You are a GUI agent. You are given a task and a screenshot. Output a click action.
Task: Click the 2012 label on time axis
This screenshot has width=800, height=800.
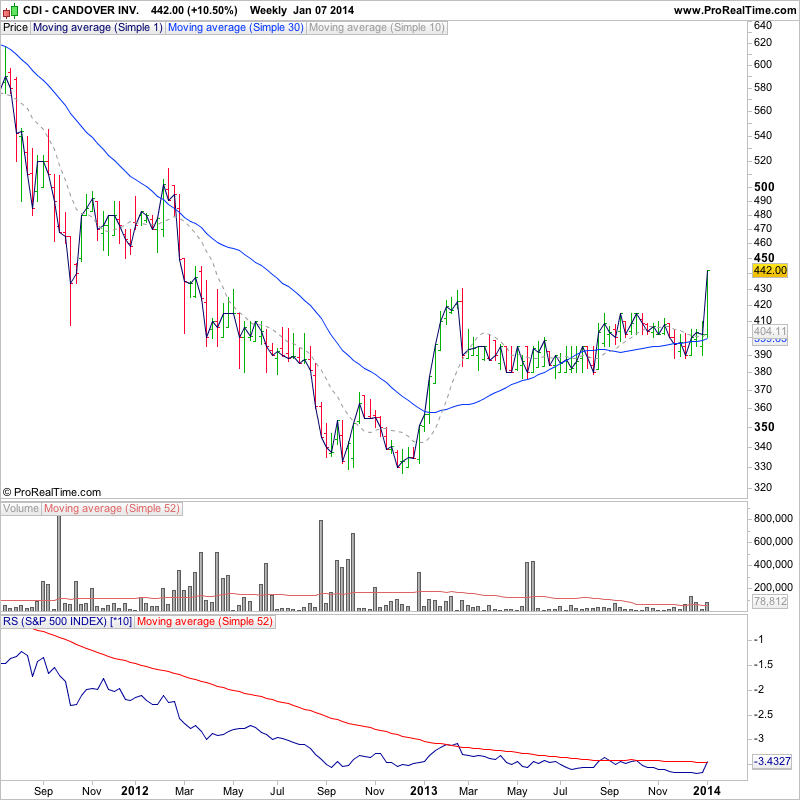pyautogui.click(x=135, y=791)
